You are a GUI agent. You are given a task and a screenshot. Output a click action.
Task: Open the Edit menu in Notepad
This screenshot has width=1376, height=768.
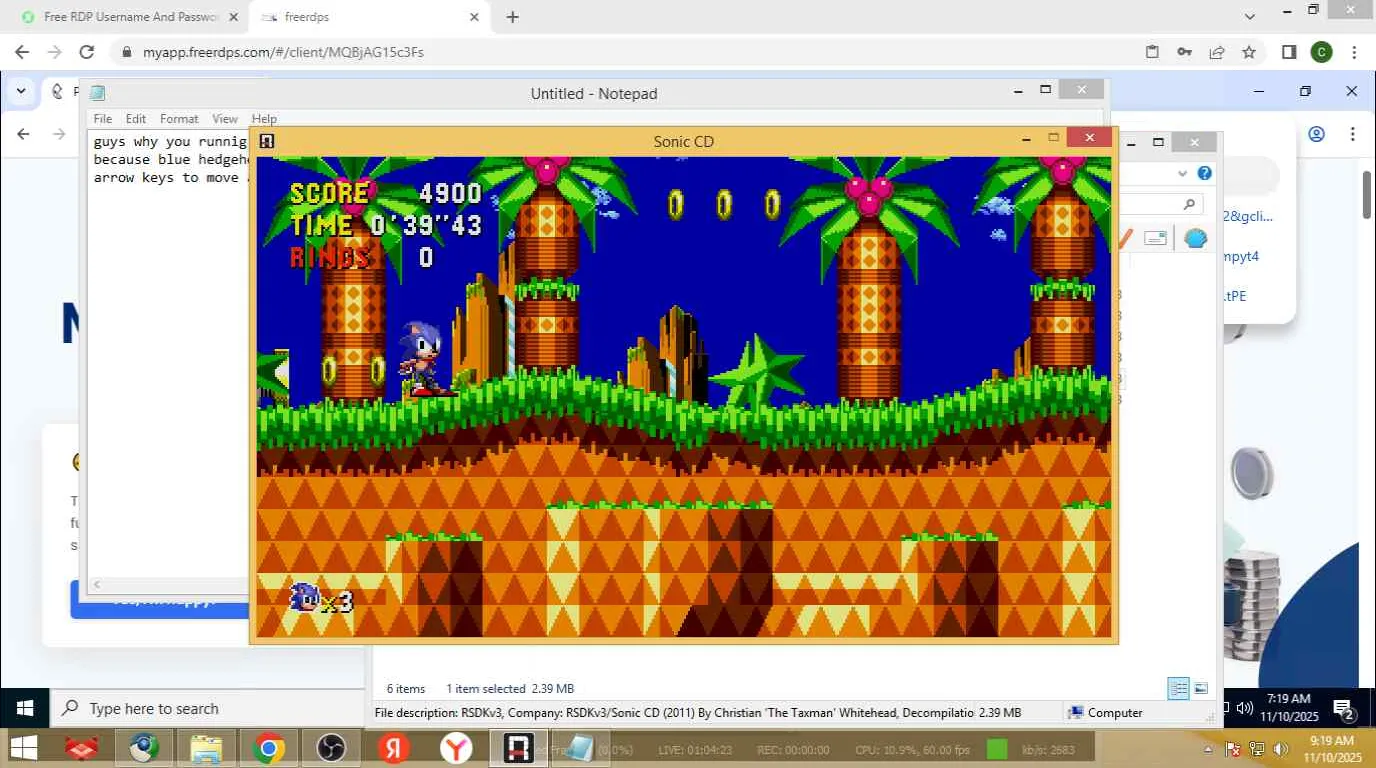(136, 118)
